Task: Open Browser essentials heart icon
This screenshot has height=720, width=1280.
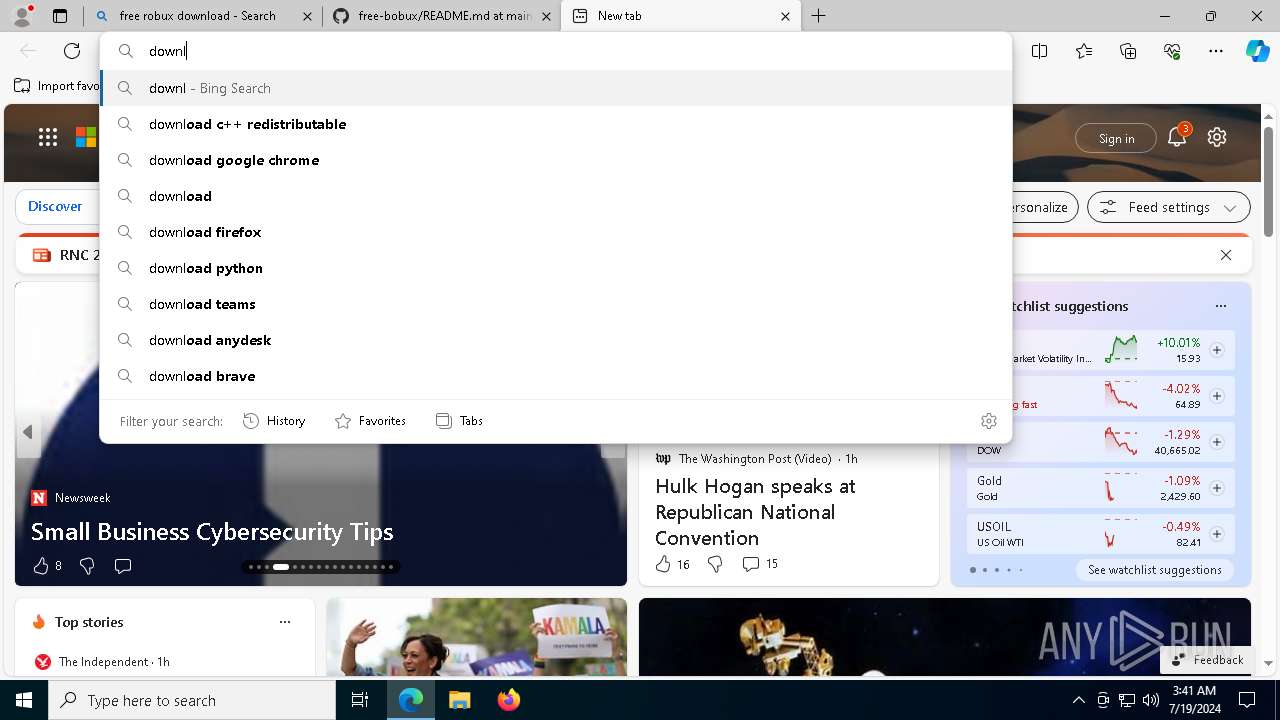Action: point(1172,51)
